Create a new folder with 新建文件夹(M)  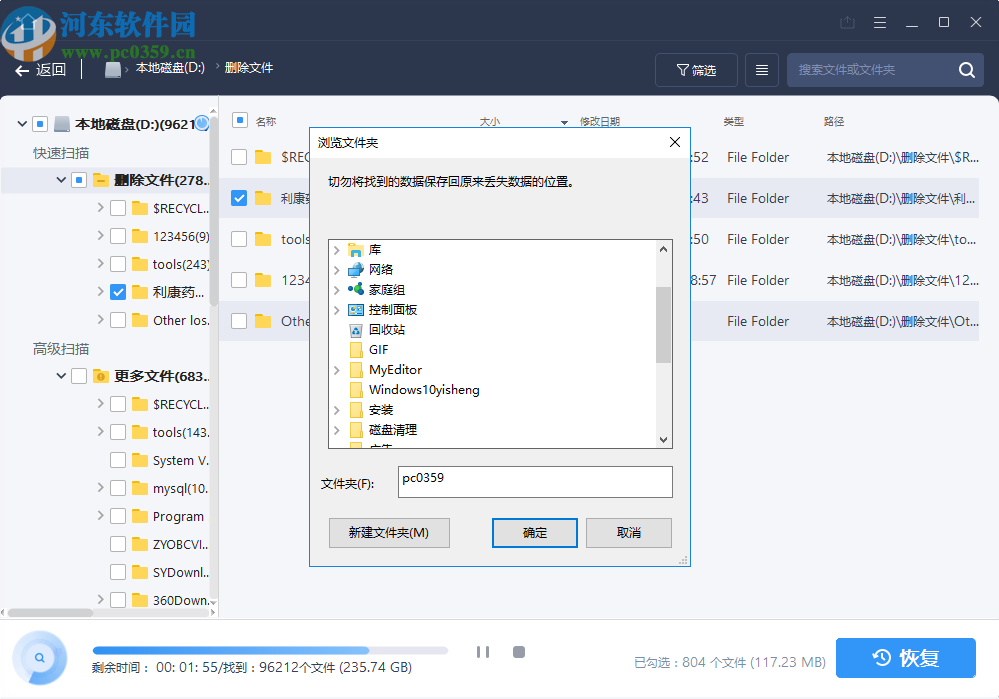pos(389,532)
